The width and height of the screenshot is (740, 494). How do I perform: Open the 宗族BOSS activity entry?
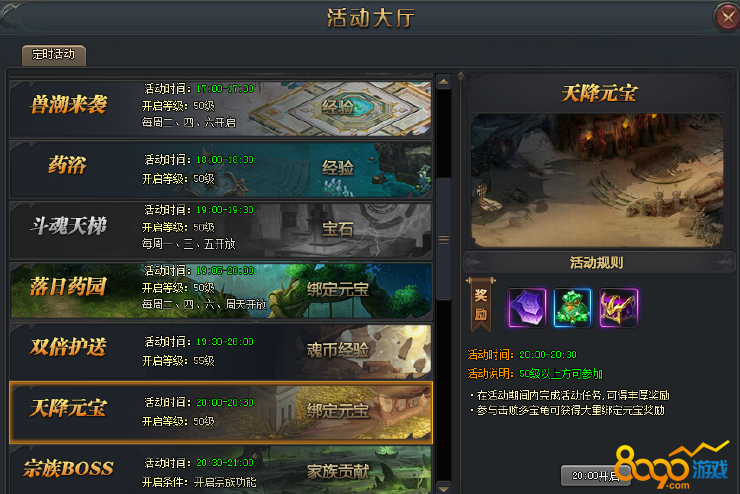220,470
